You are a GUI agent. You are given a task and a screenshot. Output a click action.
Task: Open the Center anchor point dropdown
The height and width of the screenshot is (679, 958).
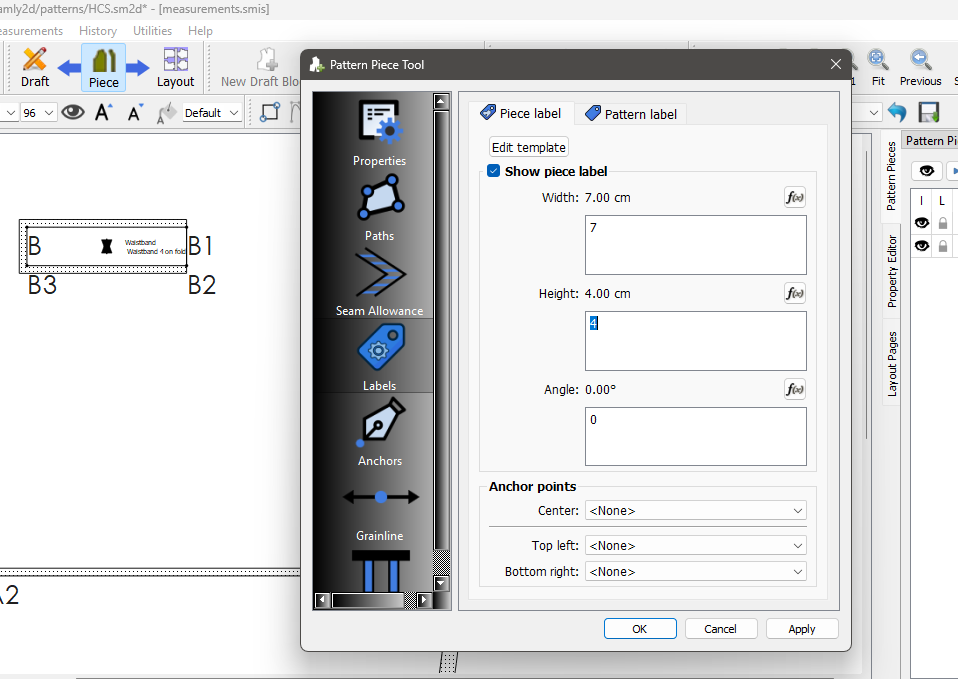click(x=695, y=510)
